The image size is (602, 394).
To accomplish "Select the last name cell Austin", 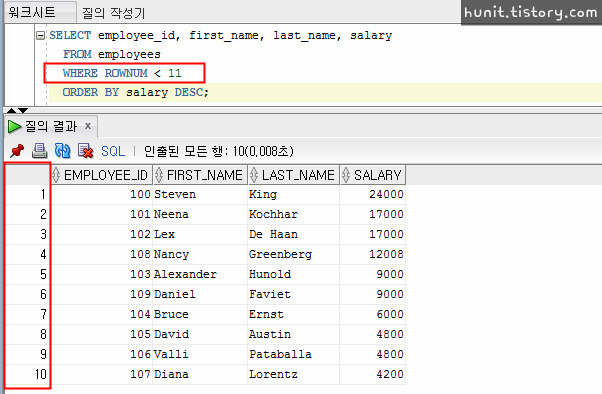I will tap(294, 334).
